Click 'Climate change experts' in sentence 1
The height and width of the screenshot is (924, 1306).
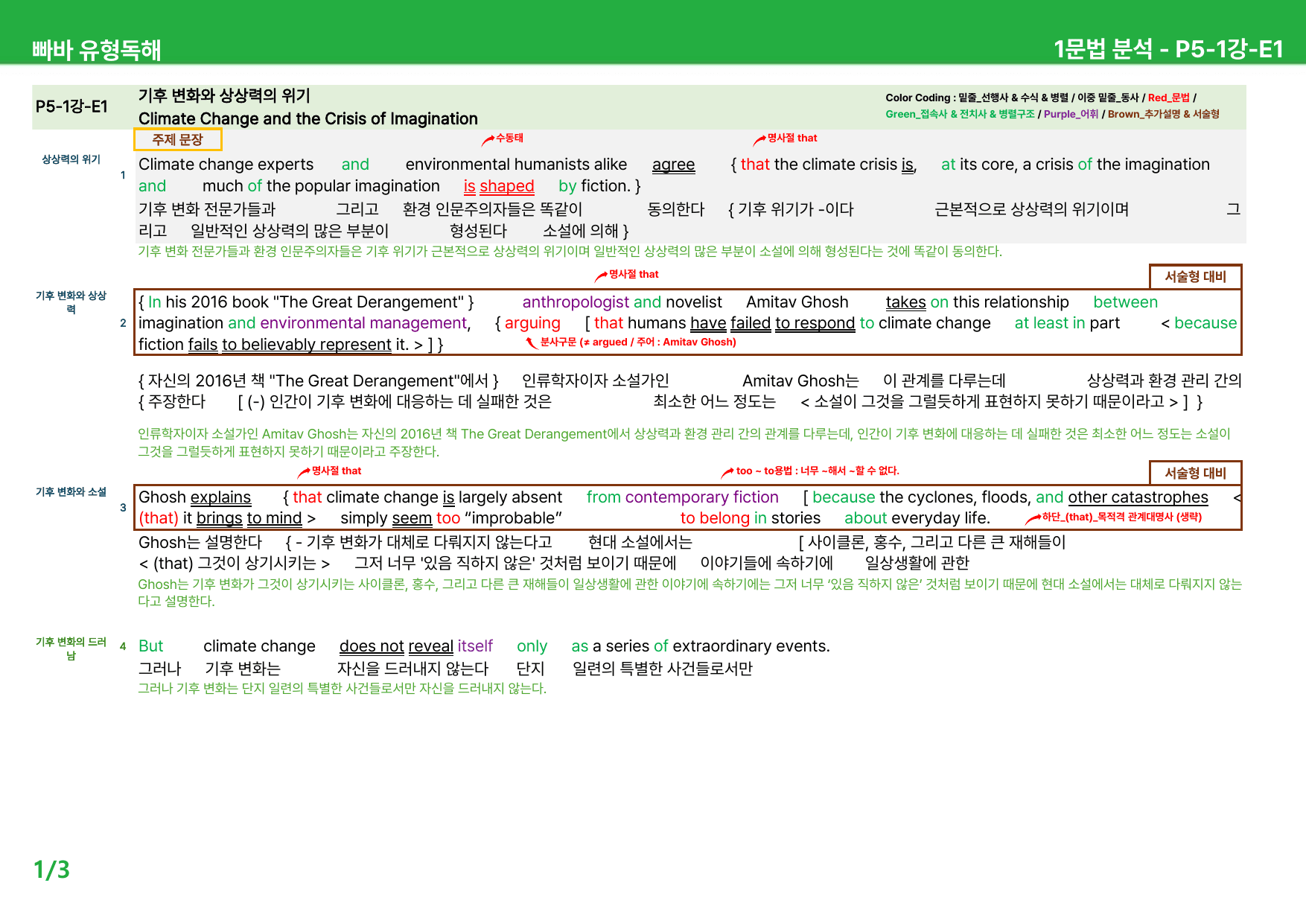(x=226, y=165)
